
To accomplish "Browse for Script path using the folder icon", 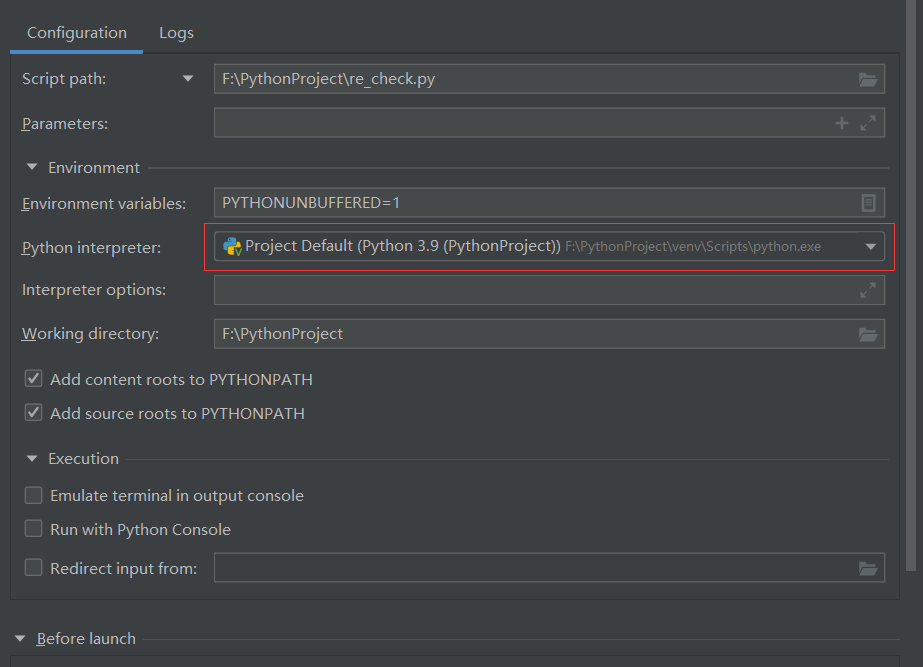I will point(866,78).
